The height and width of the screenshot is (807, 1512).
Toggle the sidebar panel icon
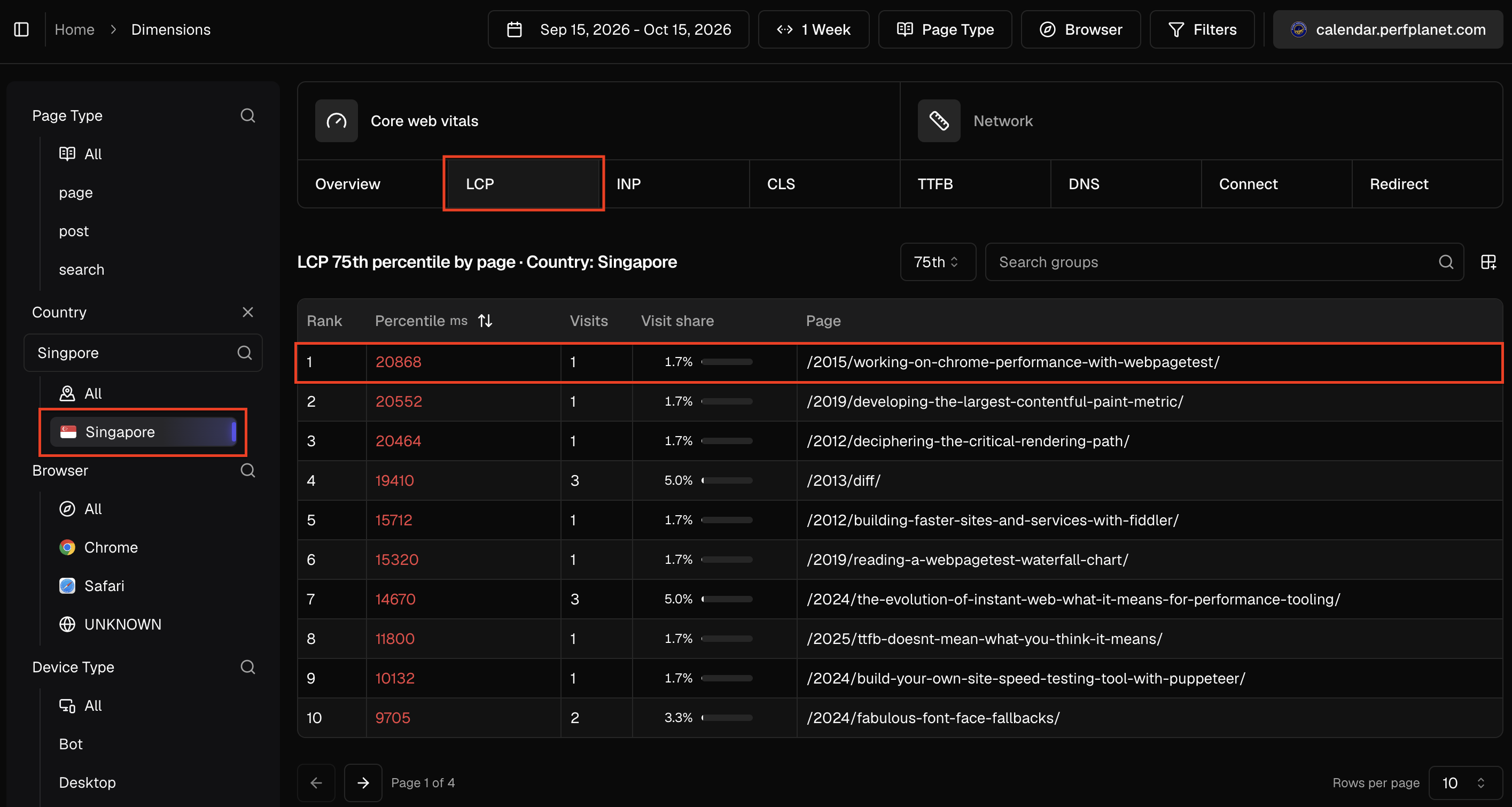point(21,29)
